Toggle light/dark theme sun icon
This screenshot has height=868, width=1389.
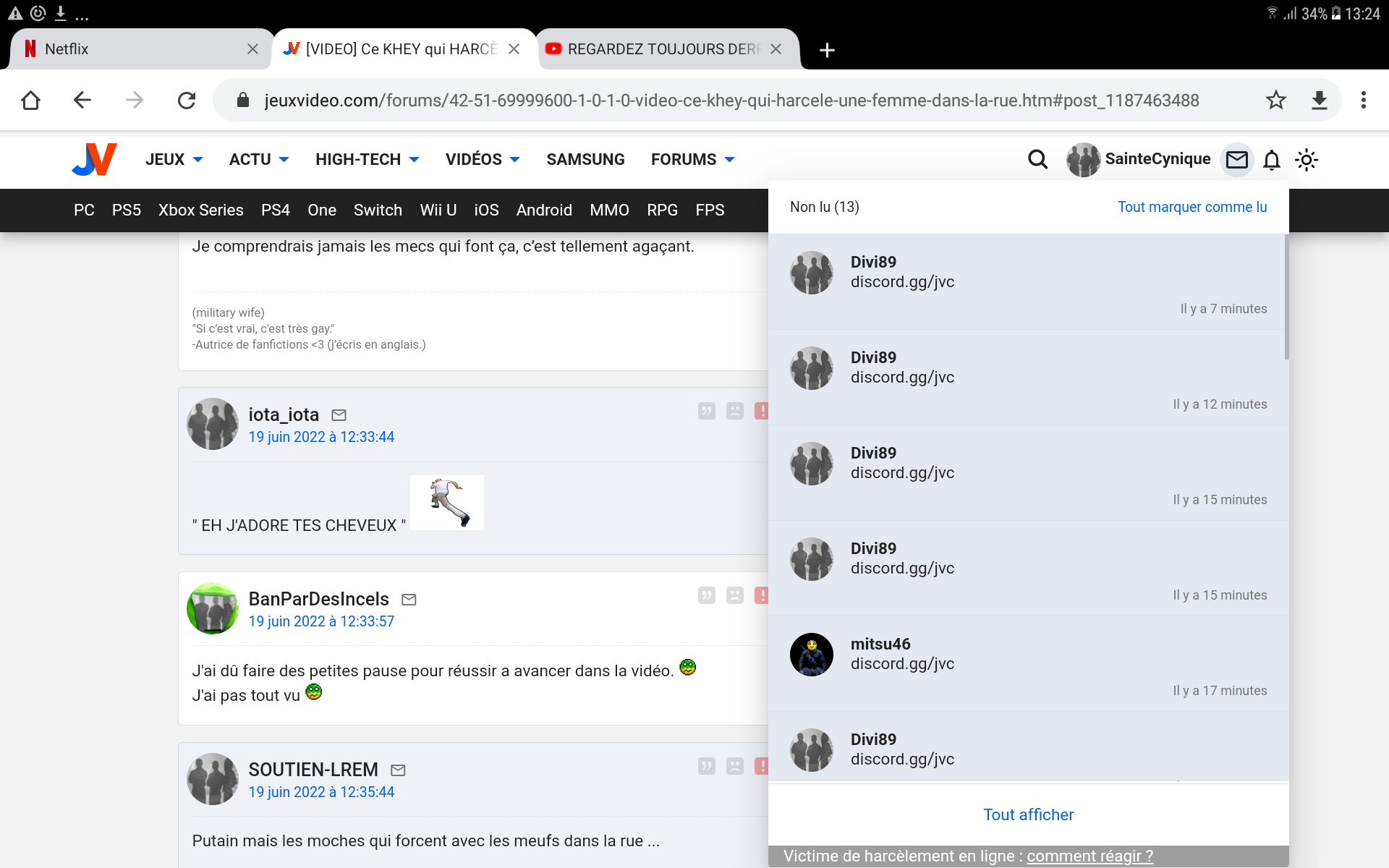click(1306, 159)
